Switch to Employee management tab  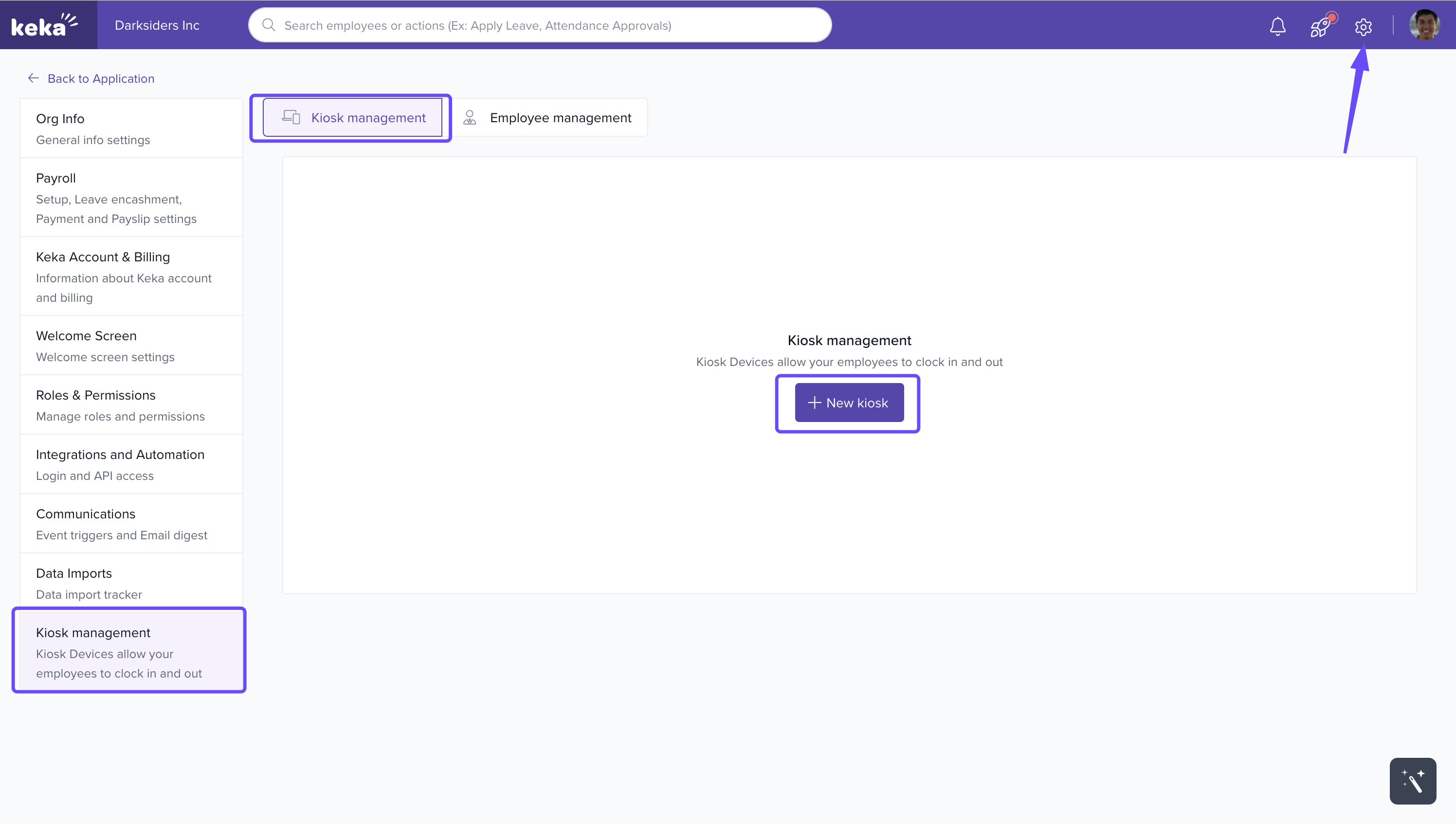pos(560,118)
